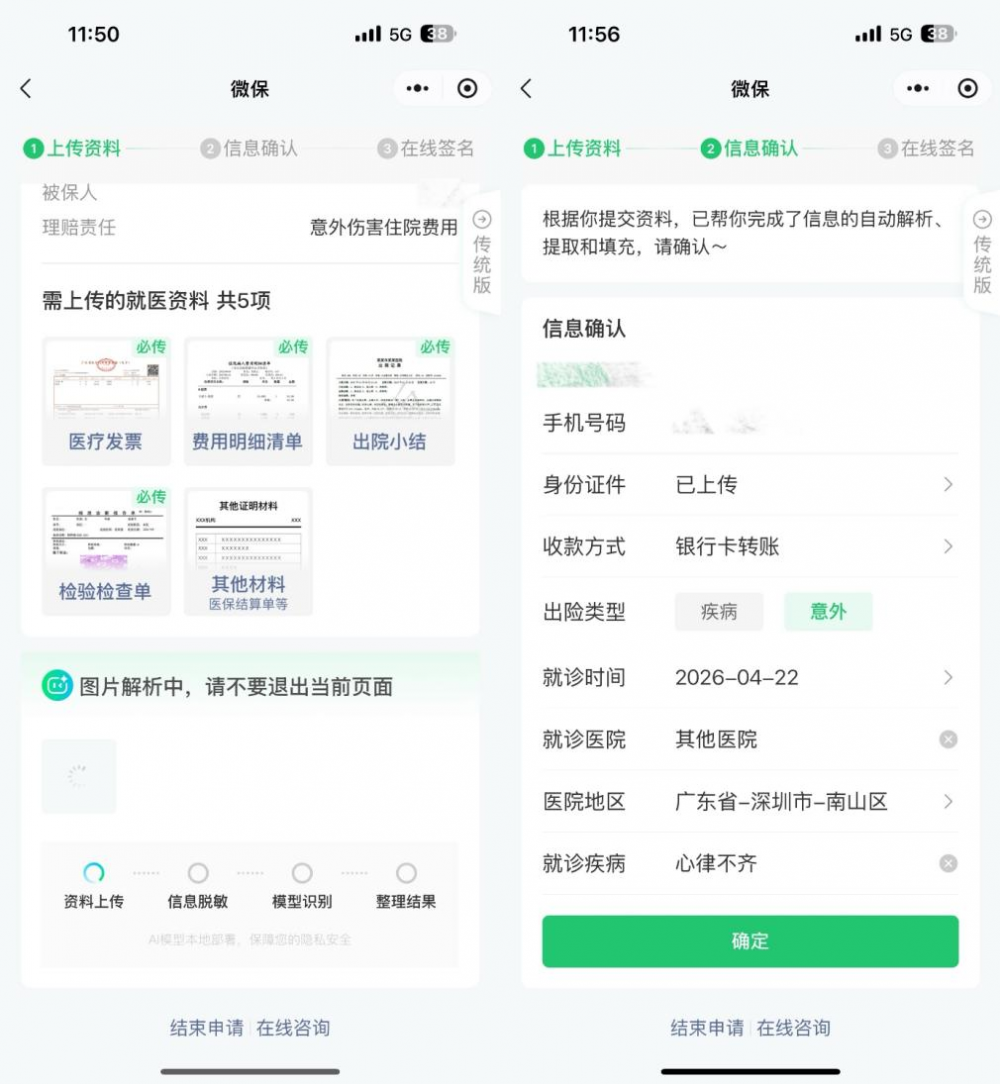
Task: Close mini program via right screen's target icon
Action: pos(967,88)
